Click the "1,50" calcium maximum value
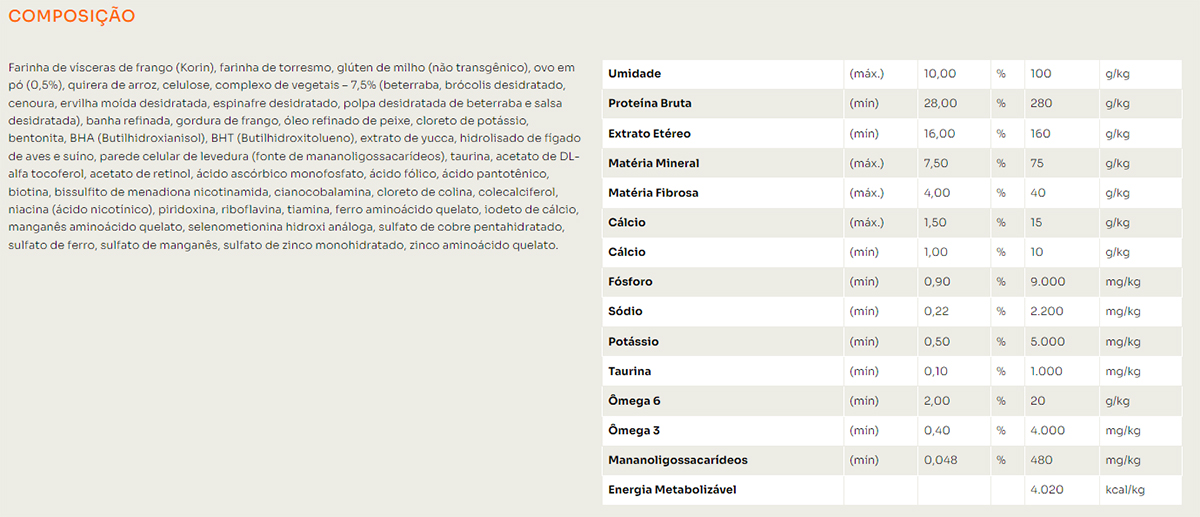The height and width of the screenshot is (517, 1200). 936,223
